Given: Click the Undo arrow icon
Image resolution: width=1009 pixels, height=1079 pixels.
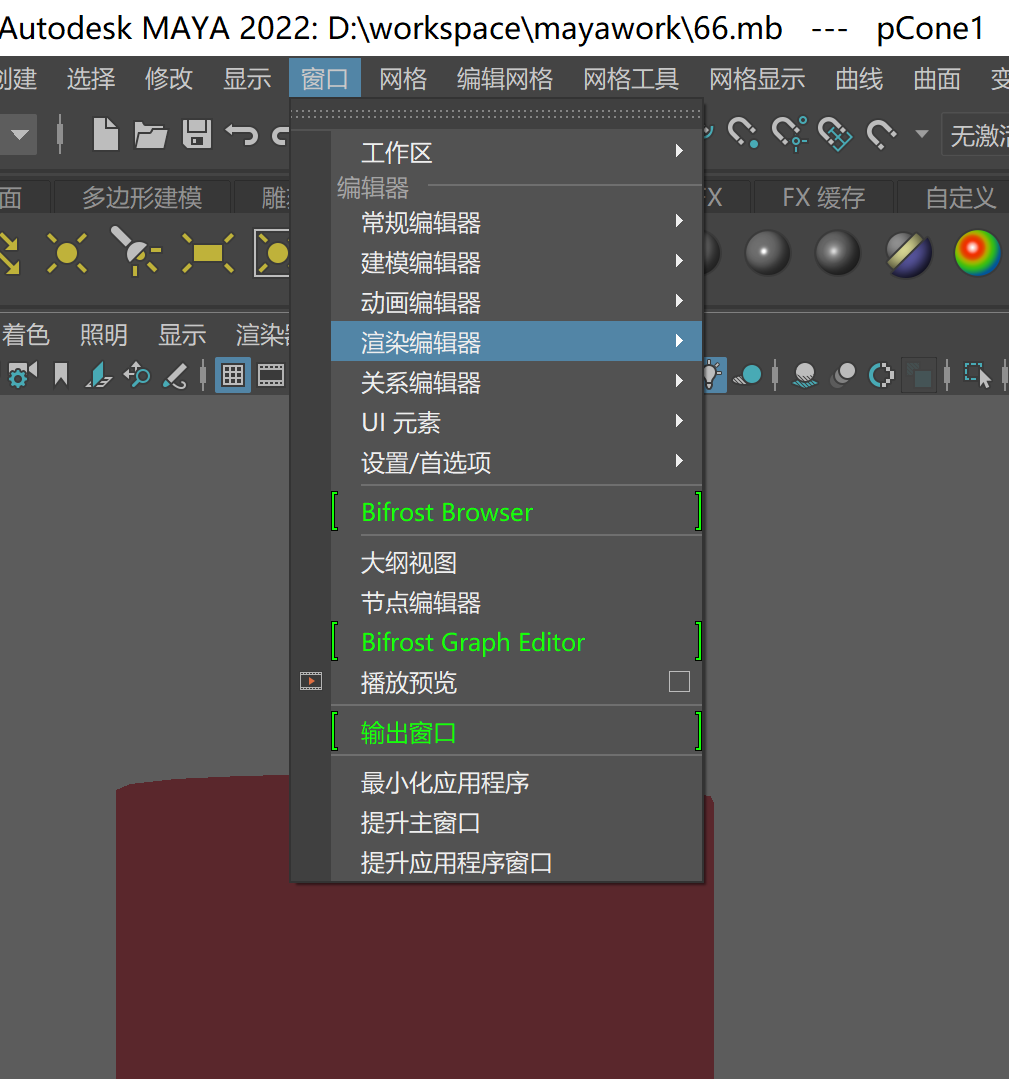Looking at the screenshot, I should coord(242,134).
